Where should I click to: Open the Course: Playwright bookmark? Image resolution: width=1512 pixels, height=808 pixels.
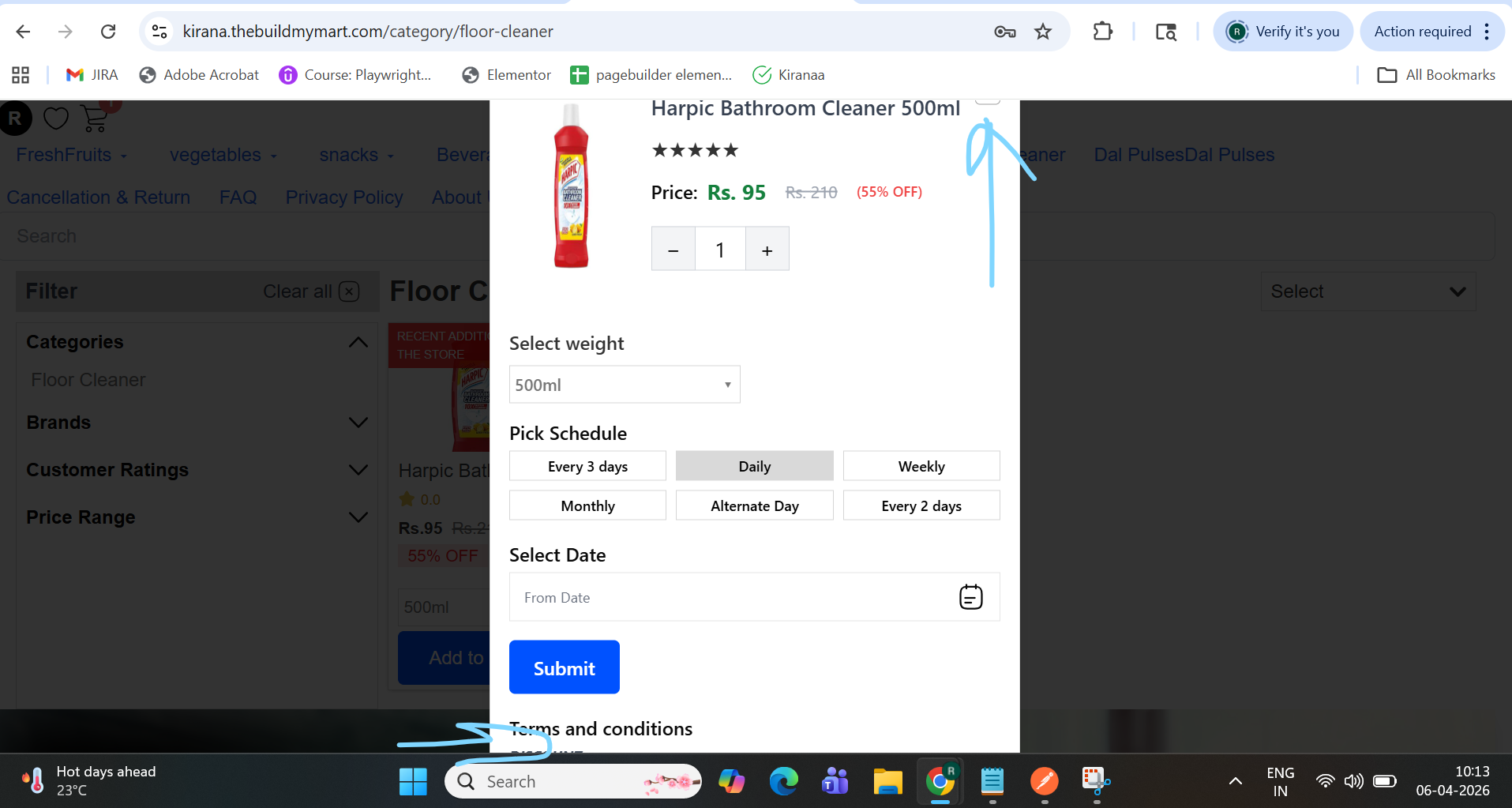356,75
